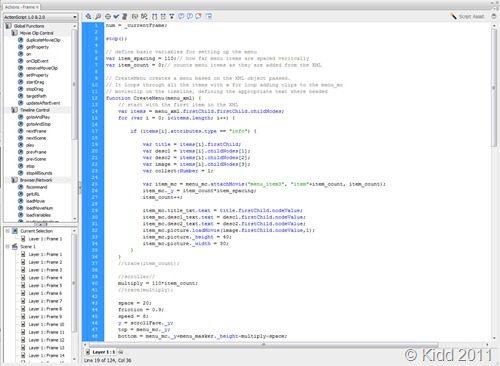The height and width of the screenshot is (366, 500).
Task: Click Collapse selection icon
Action: tap(163, 16)
